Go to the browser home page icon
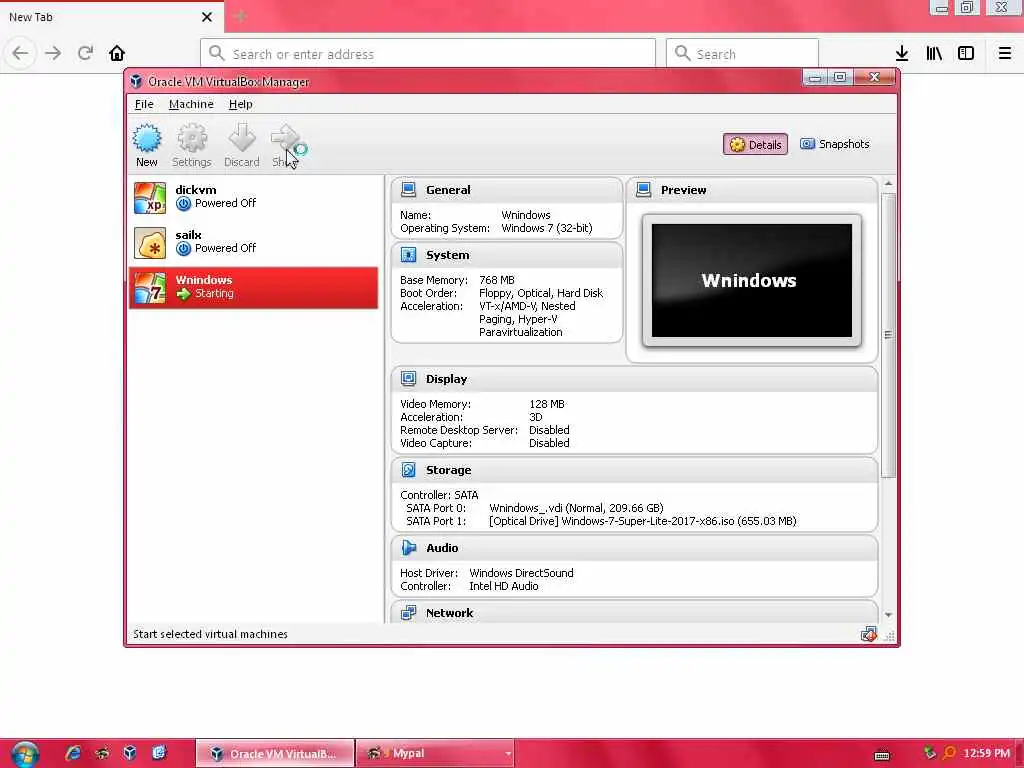Screen dimensions: 1024x768 coord(117,53)
